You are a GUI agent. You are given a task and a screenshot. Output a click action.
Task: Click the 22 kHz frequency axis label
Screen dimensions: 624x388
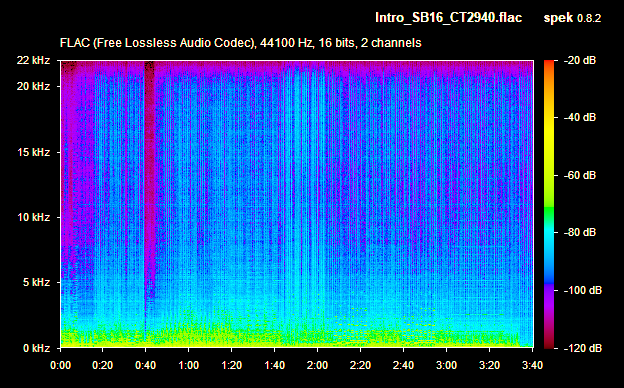pyautogui.click(x=33, y=60)
